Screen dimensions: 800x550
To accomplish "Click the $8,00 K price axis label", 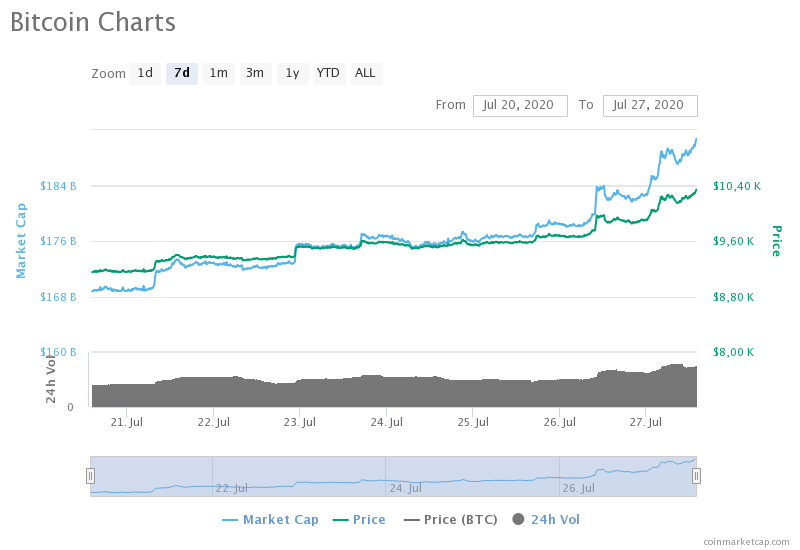I will 733,352.
